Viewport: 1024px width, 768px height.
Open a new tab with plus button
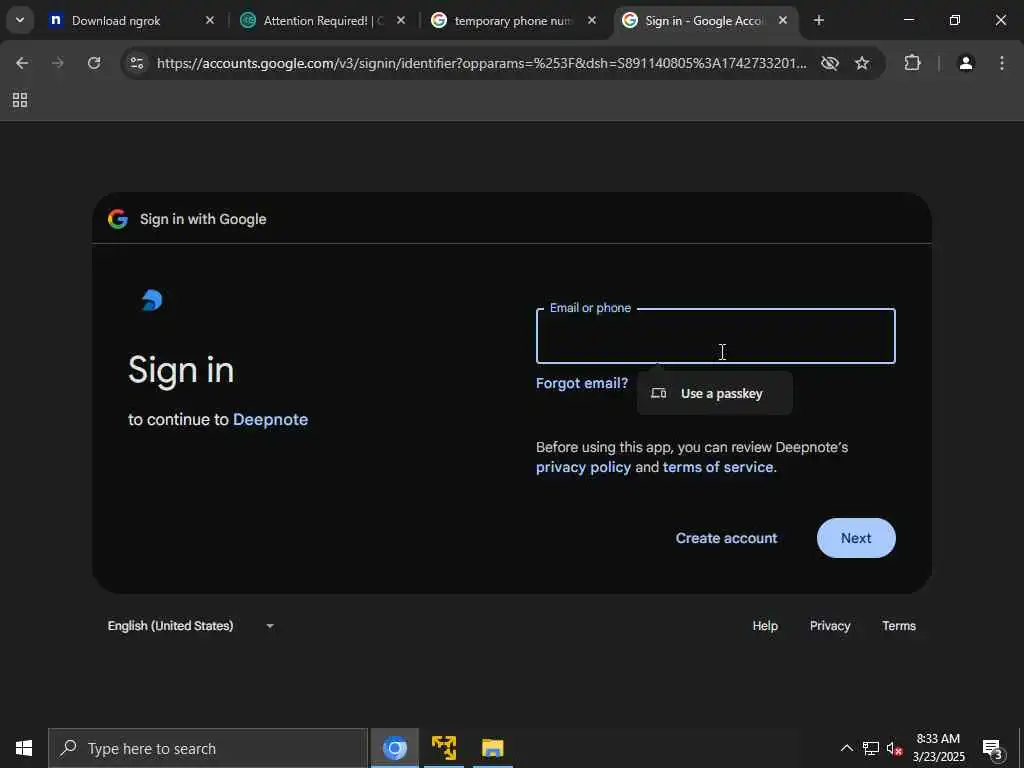tap(818, 20)
